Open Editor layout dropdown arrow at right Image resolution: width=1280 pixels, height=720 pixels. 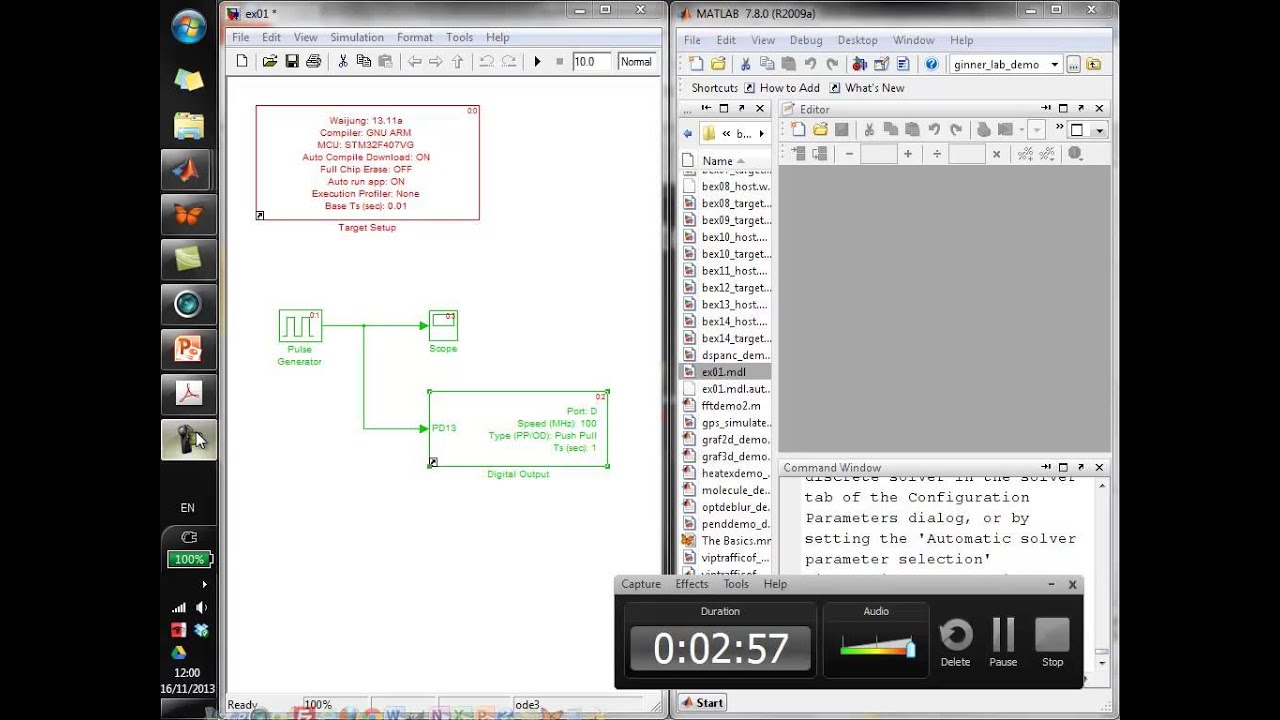point(1099,130)
